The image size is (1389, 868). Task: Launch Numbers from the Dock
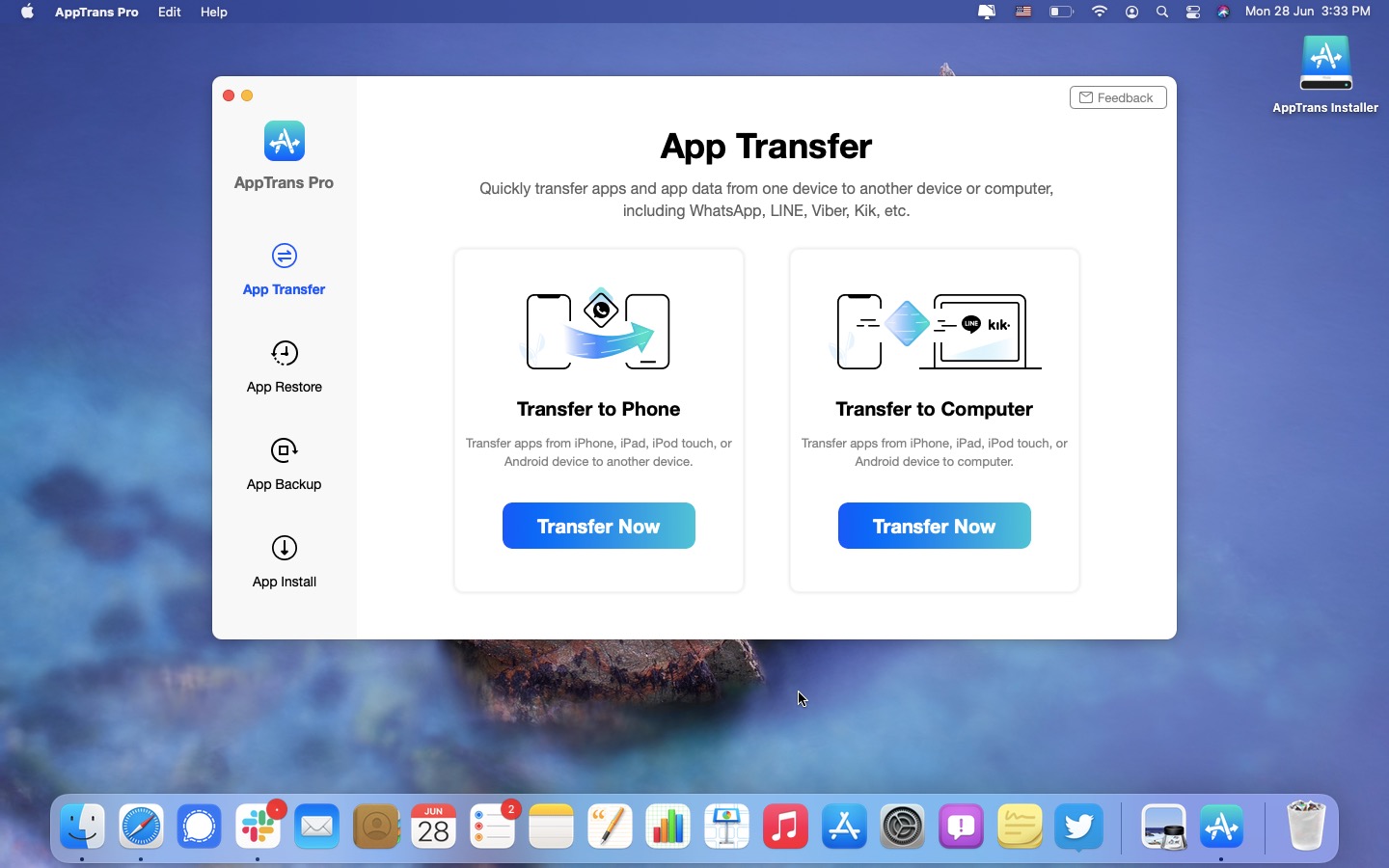[x=668, y=827]
